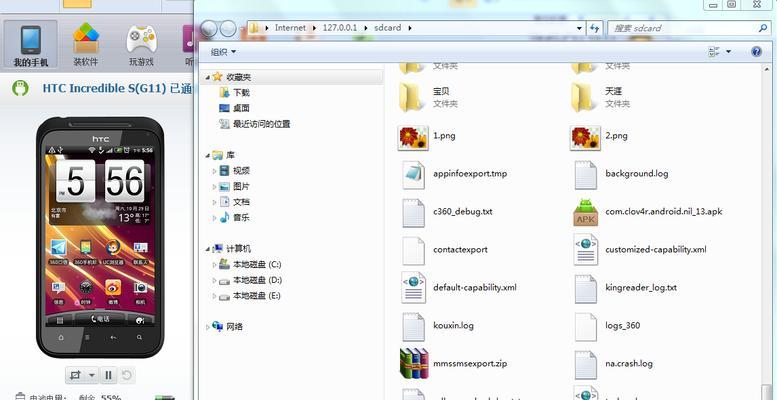Click the green Android connection icon
777x400 pixels.
pyautogui.click(x=20, y=88)
